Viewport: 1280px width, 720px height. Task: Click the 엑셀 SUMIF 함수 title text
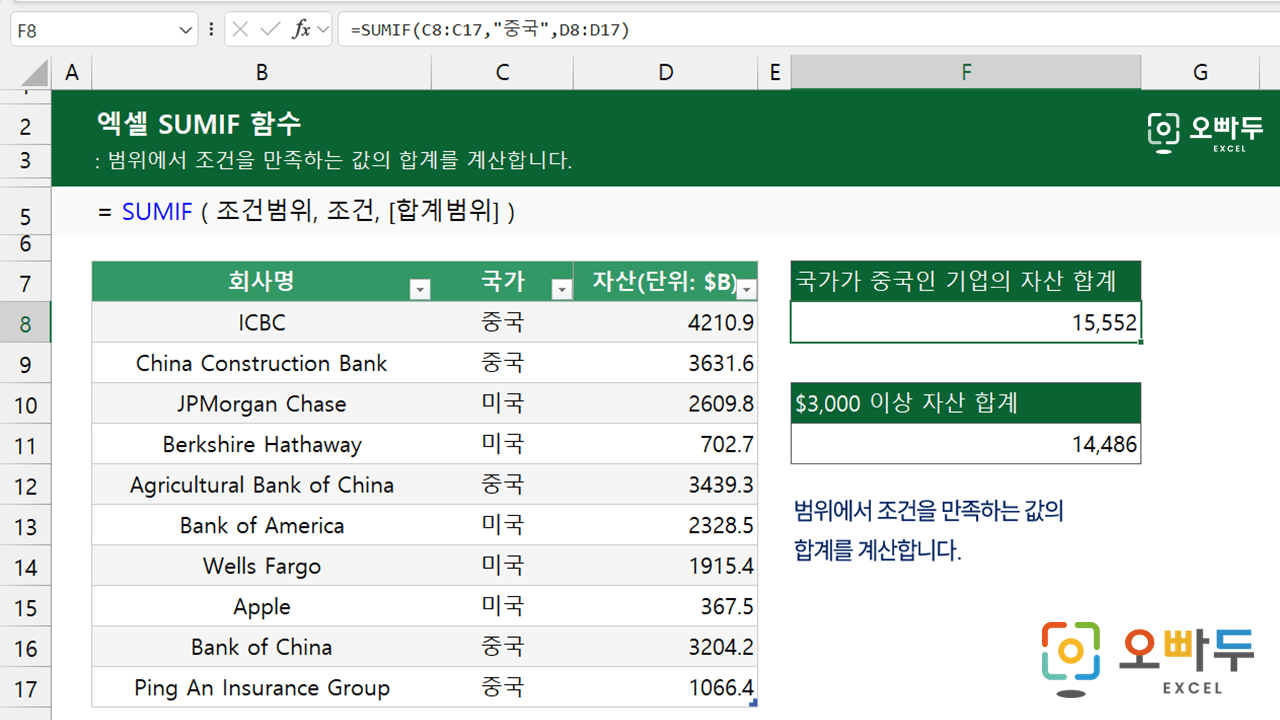(x=198, y=123)
